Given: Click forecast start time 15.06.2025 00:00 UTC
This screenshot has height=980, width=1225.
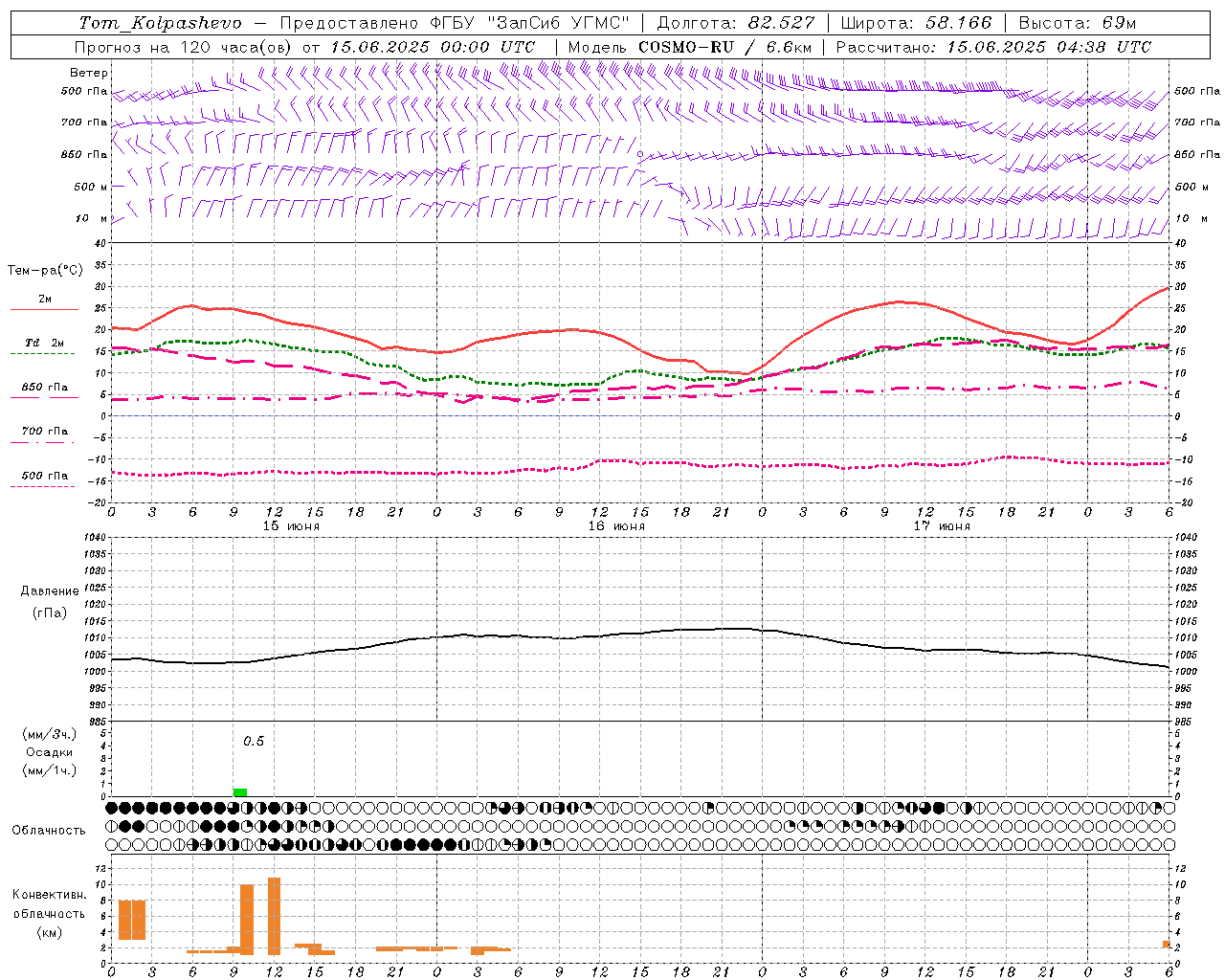Looking at the screenshot, I should (433, 47).
